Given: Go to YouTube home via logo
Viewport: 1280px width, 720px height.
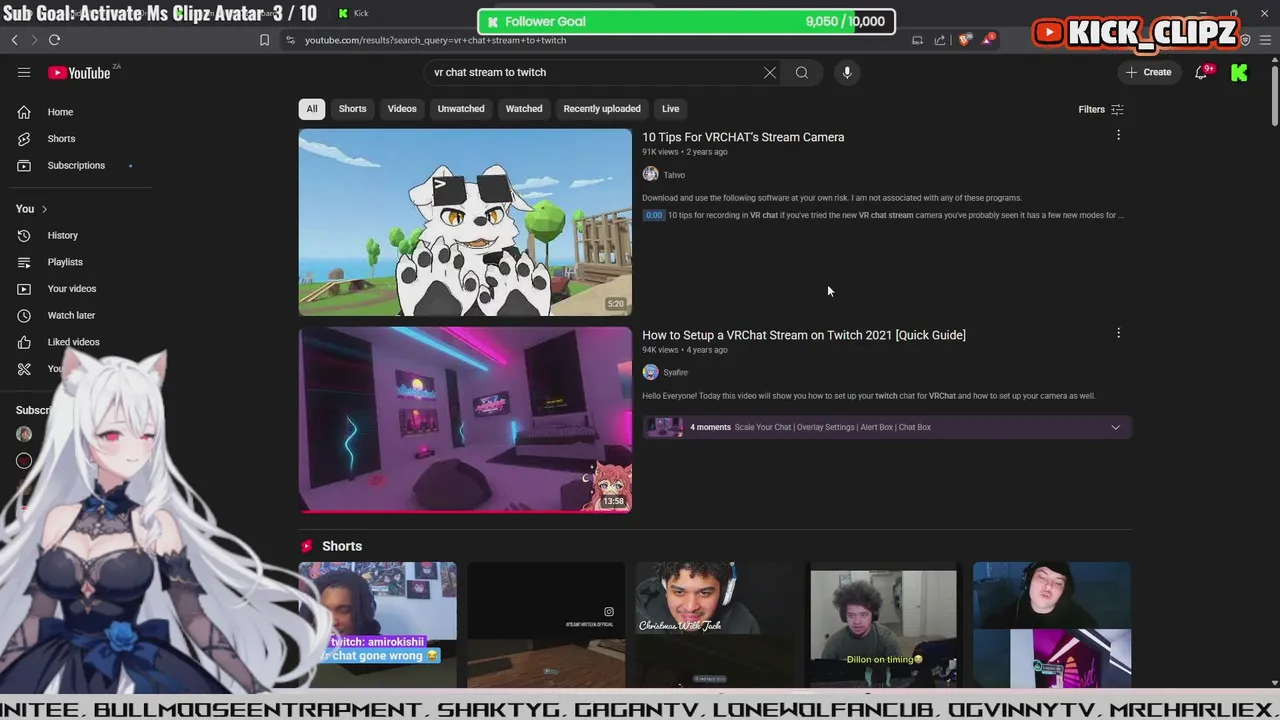Looking at the screenshot, I should pos(80,72).
